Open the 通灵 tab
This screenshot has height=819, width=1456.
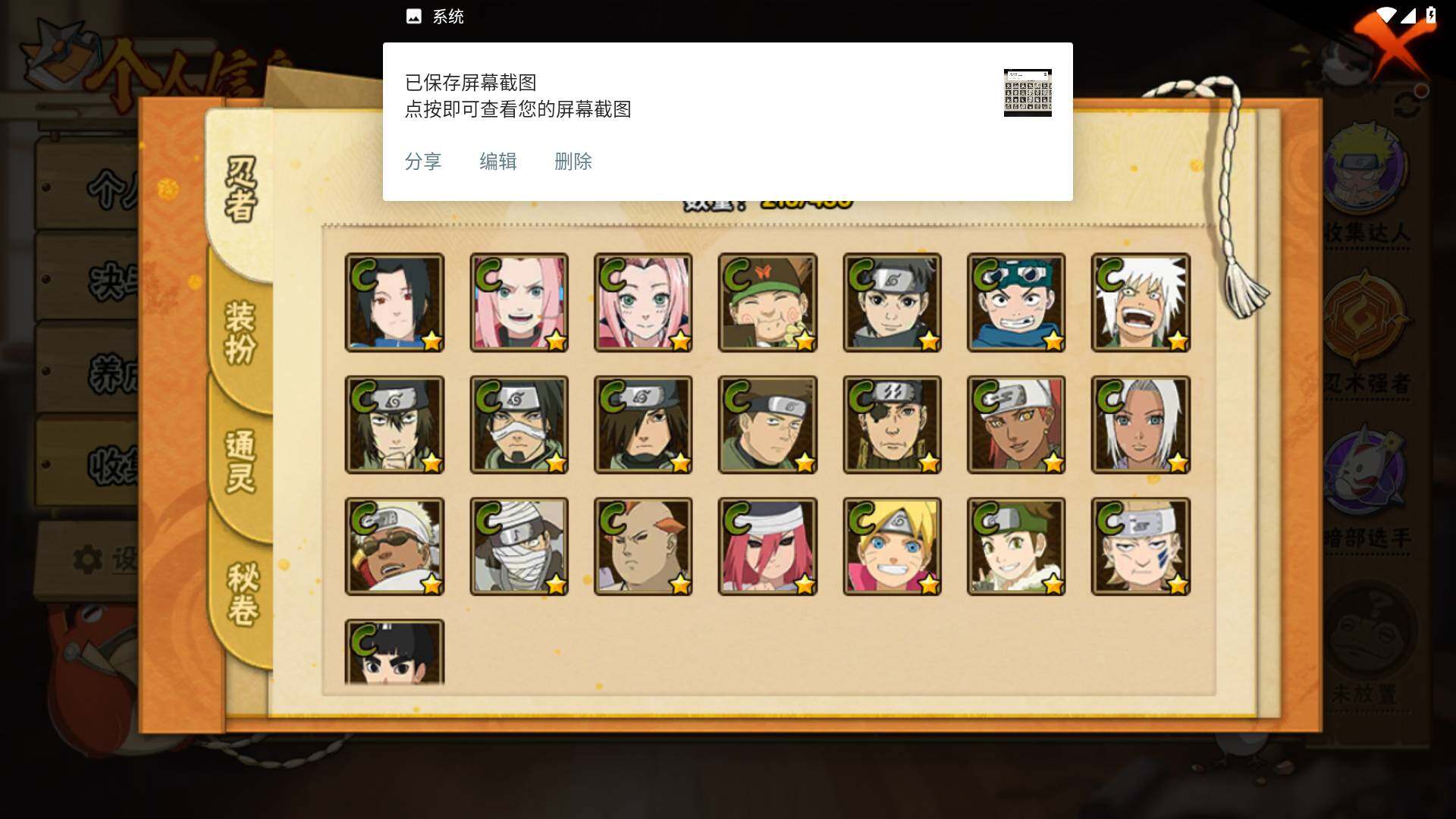click(x=241, y=461)
